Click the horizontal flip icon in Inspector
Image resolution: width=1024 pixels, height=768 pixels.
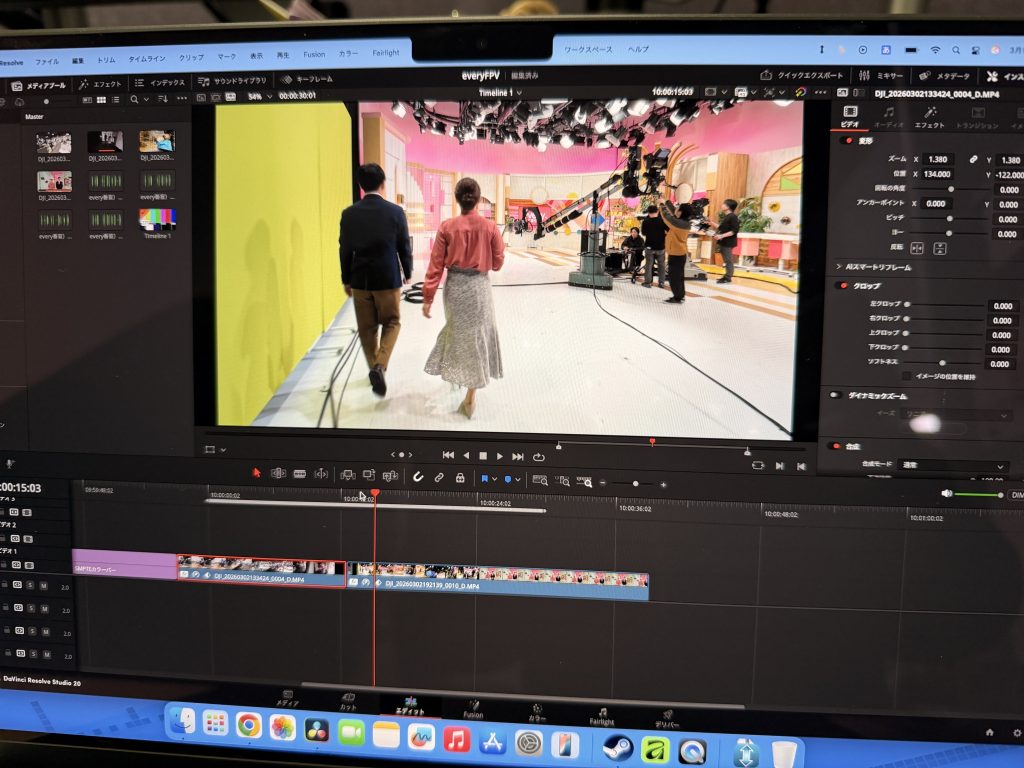click(919, 247)
